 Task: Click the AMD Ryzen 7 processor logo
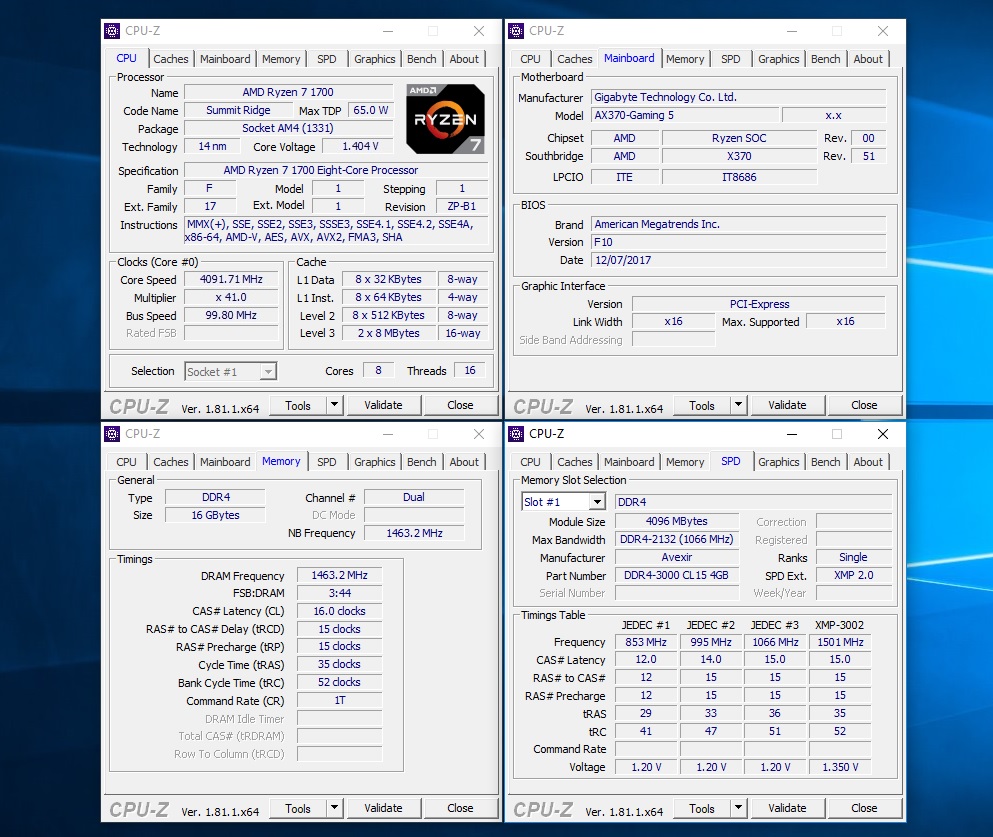[445, 119]
